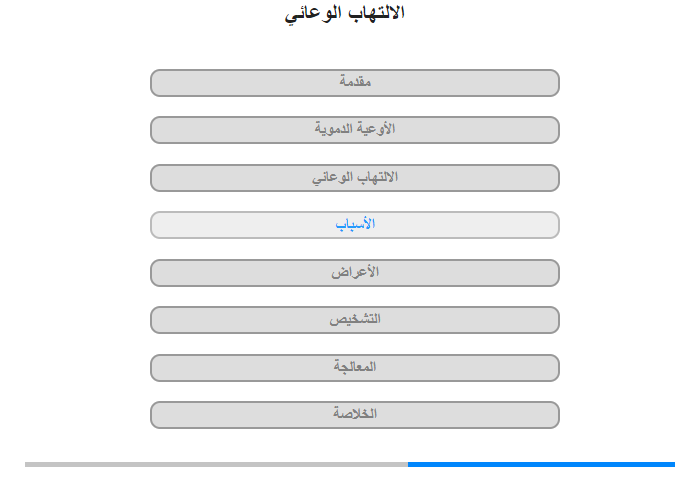Click the highlighted الأسباب item
The image size is (700, 480).
(355, 225)
